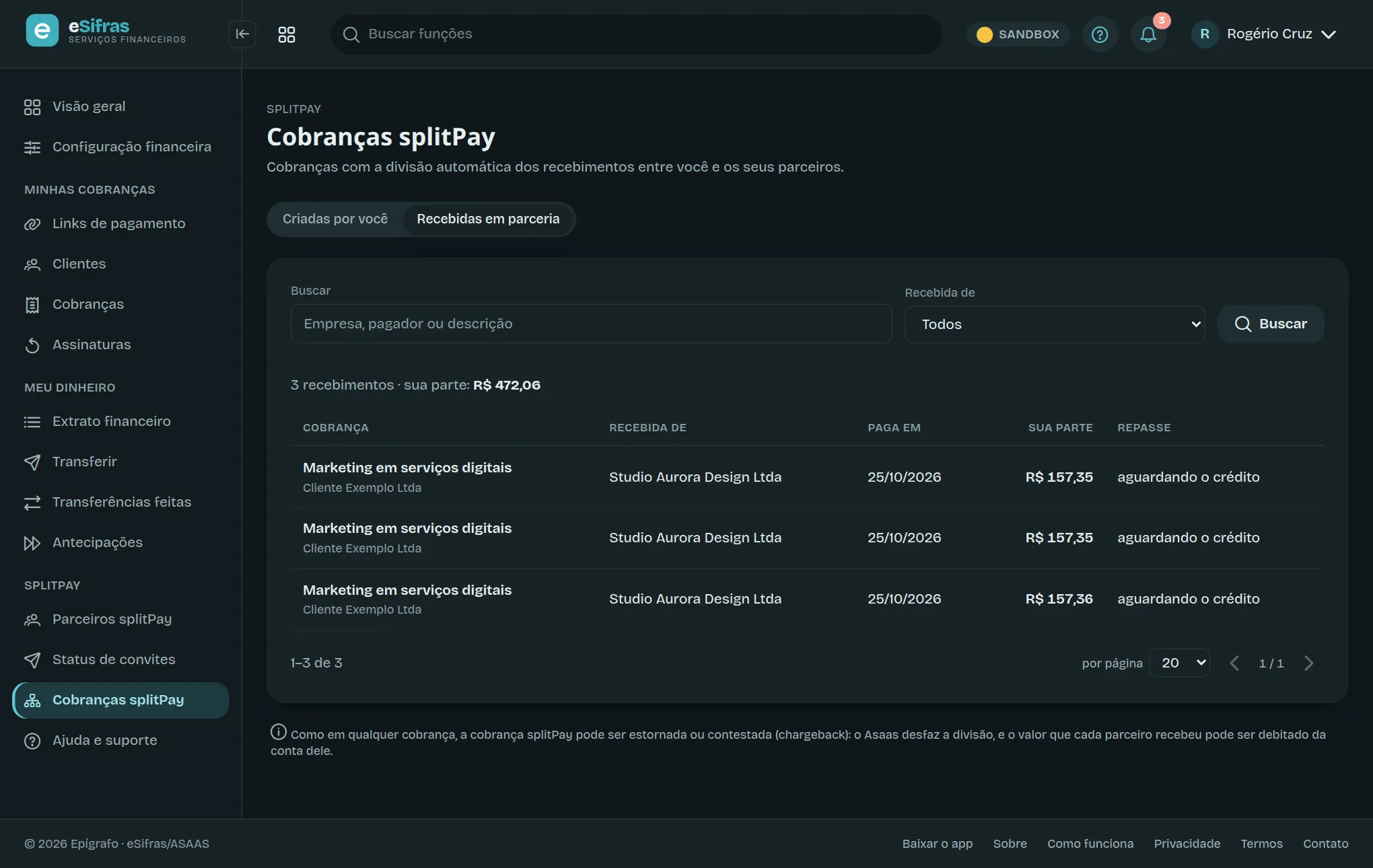Image resolution: width=1373 pixels, height=868 pixels.
Task: Click the R avatar circle
Action: click(x=1205, y=34)
